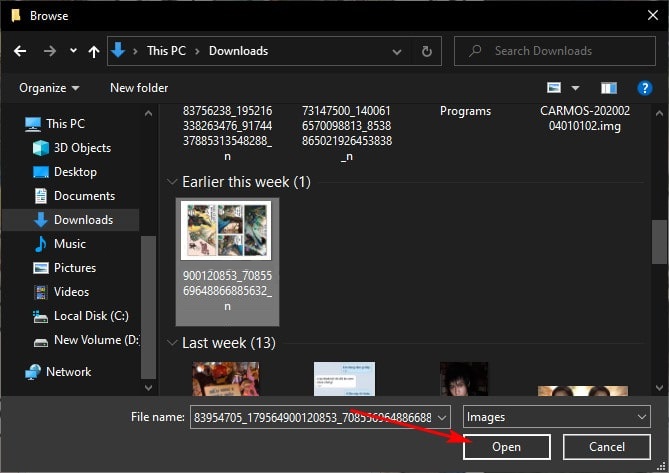
Task: Open the Organize menu
Action: coord(49,88)
